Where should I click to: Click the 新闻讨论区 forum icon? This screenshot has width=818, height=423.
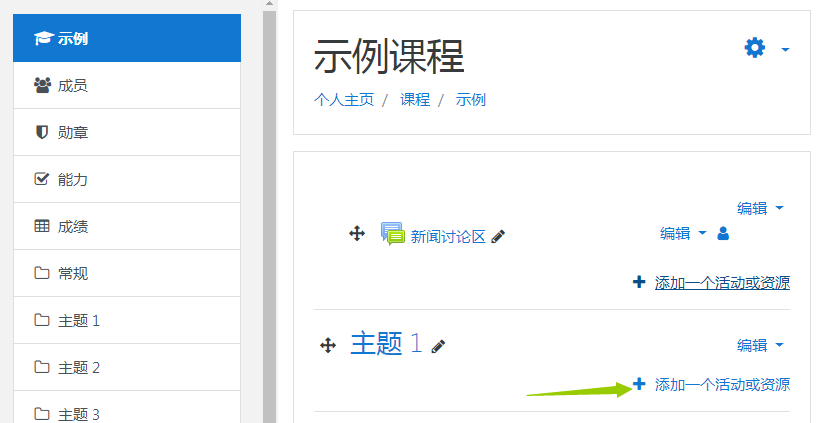(392, 234)
